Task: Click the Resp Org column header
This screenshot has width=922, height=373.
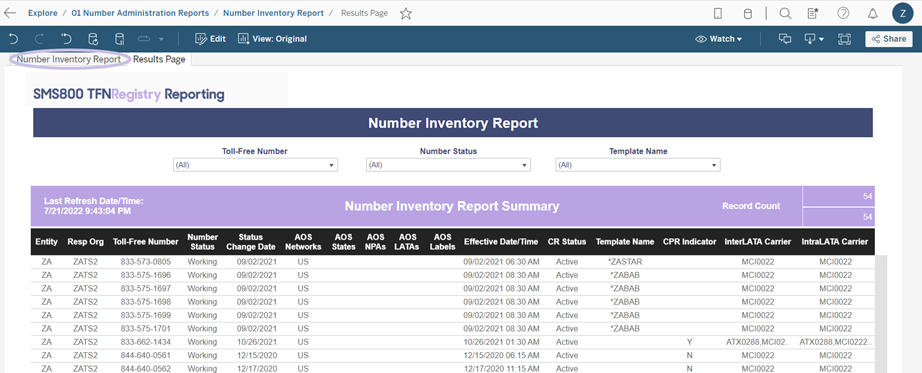Action: [x=85, y=242]
